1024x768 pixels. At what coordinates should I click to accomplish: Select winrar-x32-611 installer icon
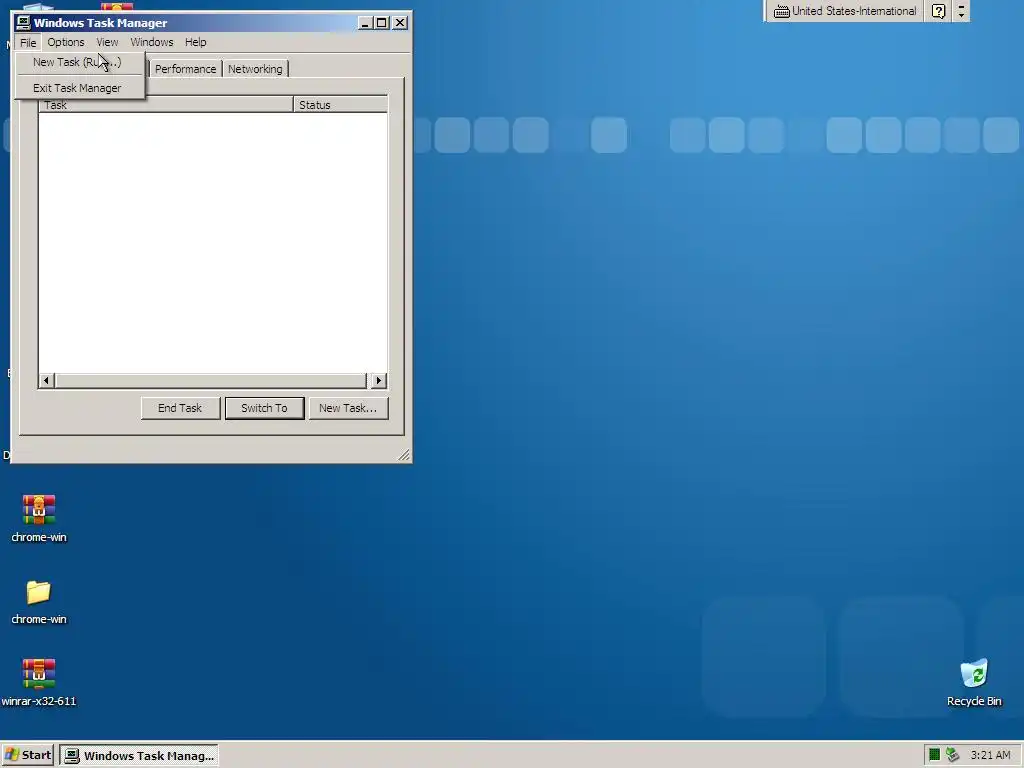pyautogui.click(x=39, y=673)
